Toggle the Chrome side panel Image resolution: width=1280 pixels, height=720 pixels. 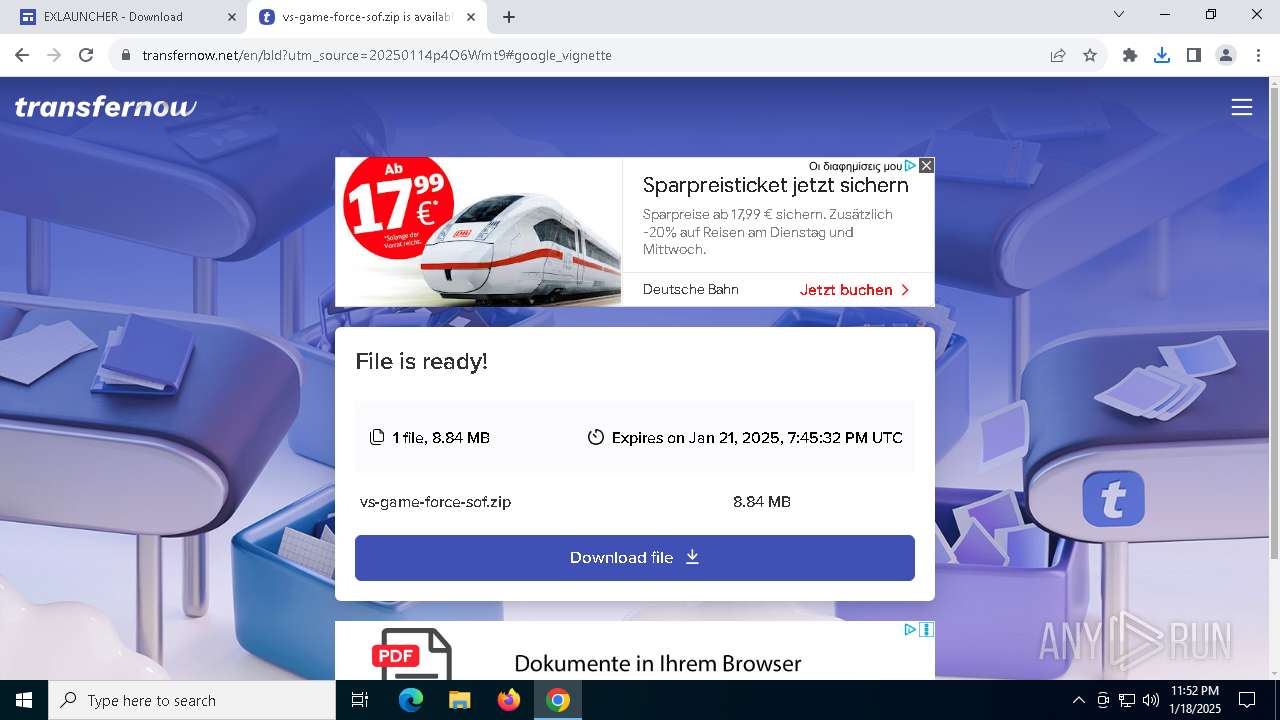(1194, 55)
